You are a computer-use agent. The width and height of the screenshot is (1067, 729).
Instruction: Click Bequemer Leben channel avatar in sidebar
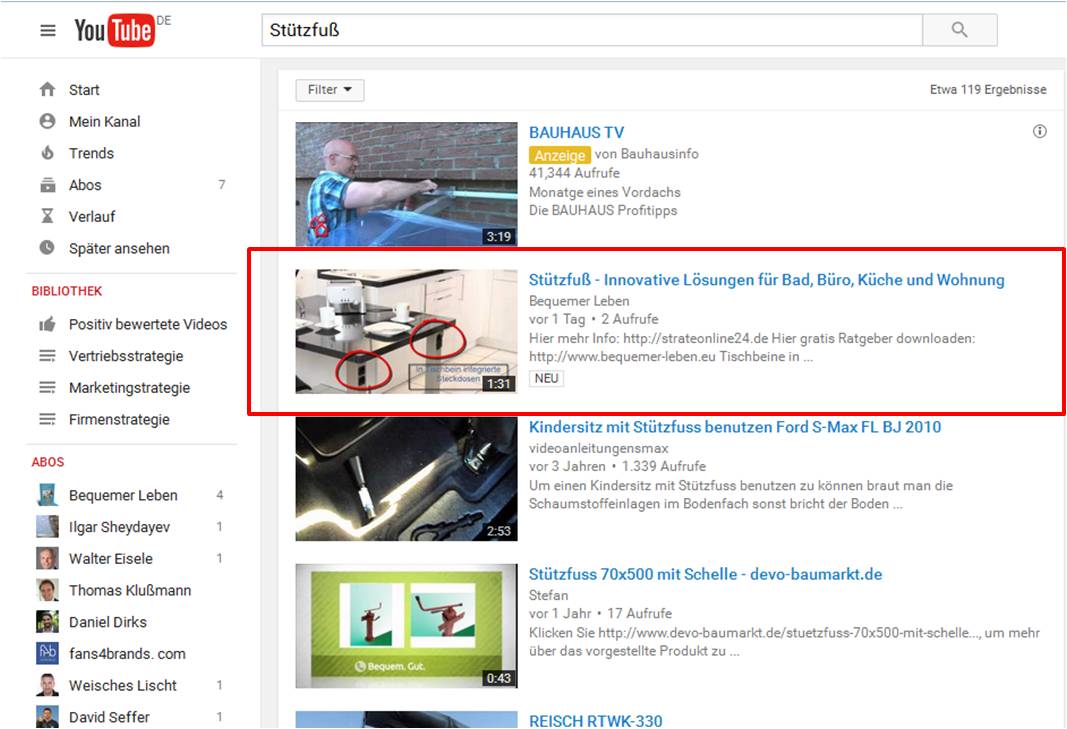47,495
